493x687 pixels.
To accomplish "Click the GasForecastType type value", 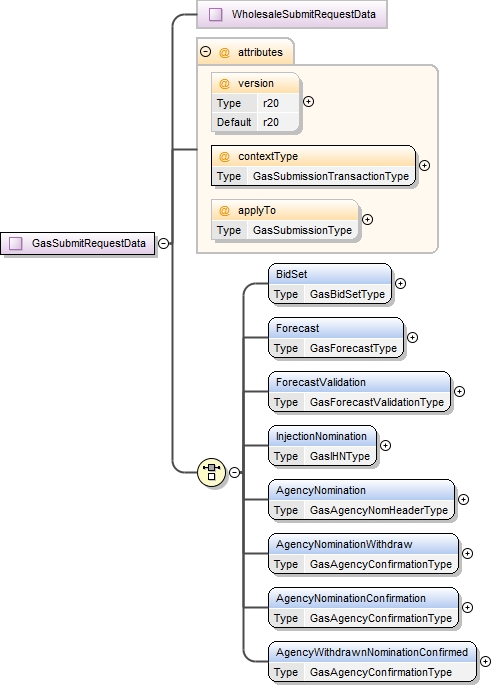I will pos(353,348).
